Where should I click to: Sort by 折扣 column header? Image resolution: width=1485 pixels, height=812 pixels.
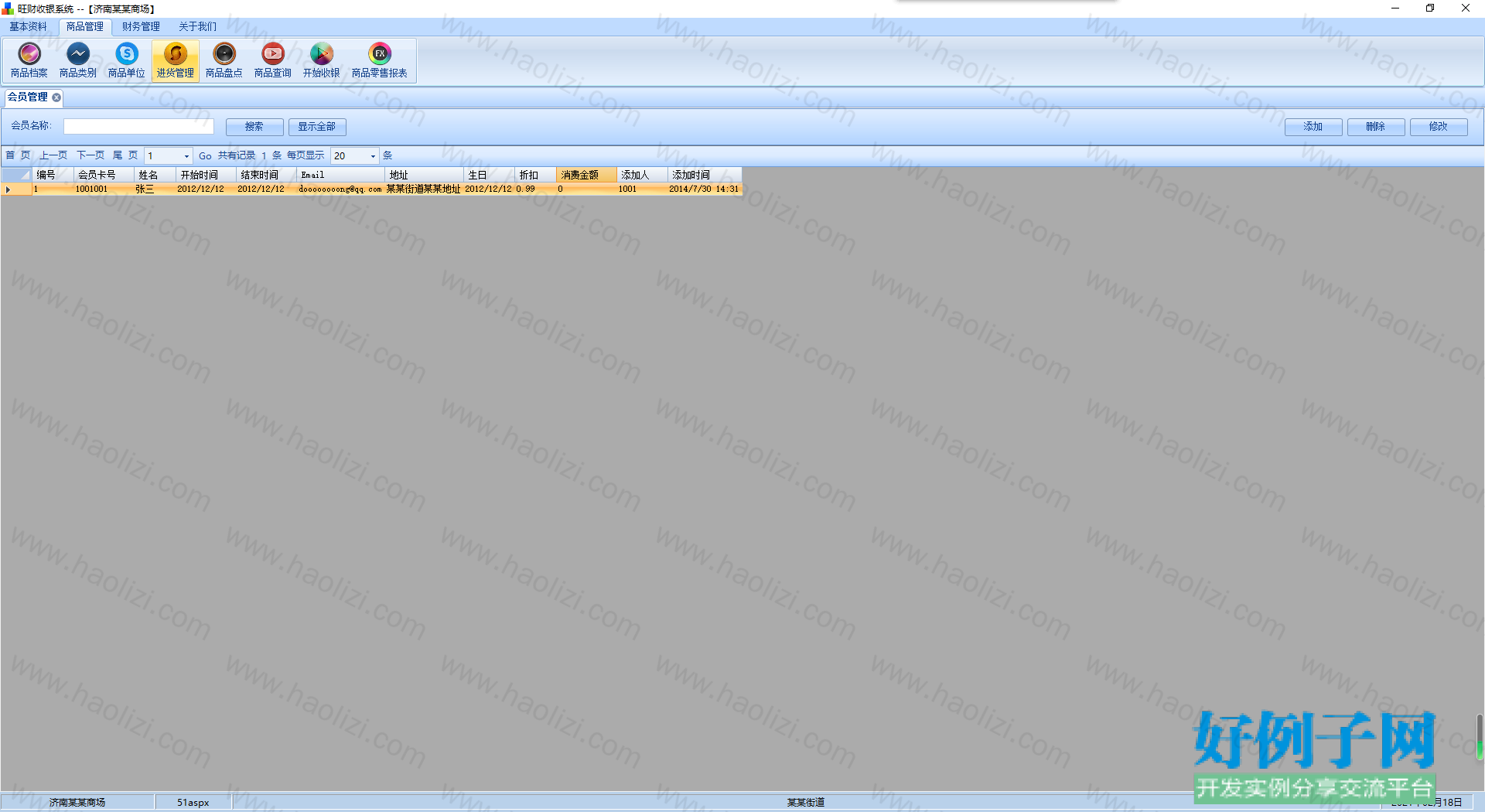(536, 176)
